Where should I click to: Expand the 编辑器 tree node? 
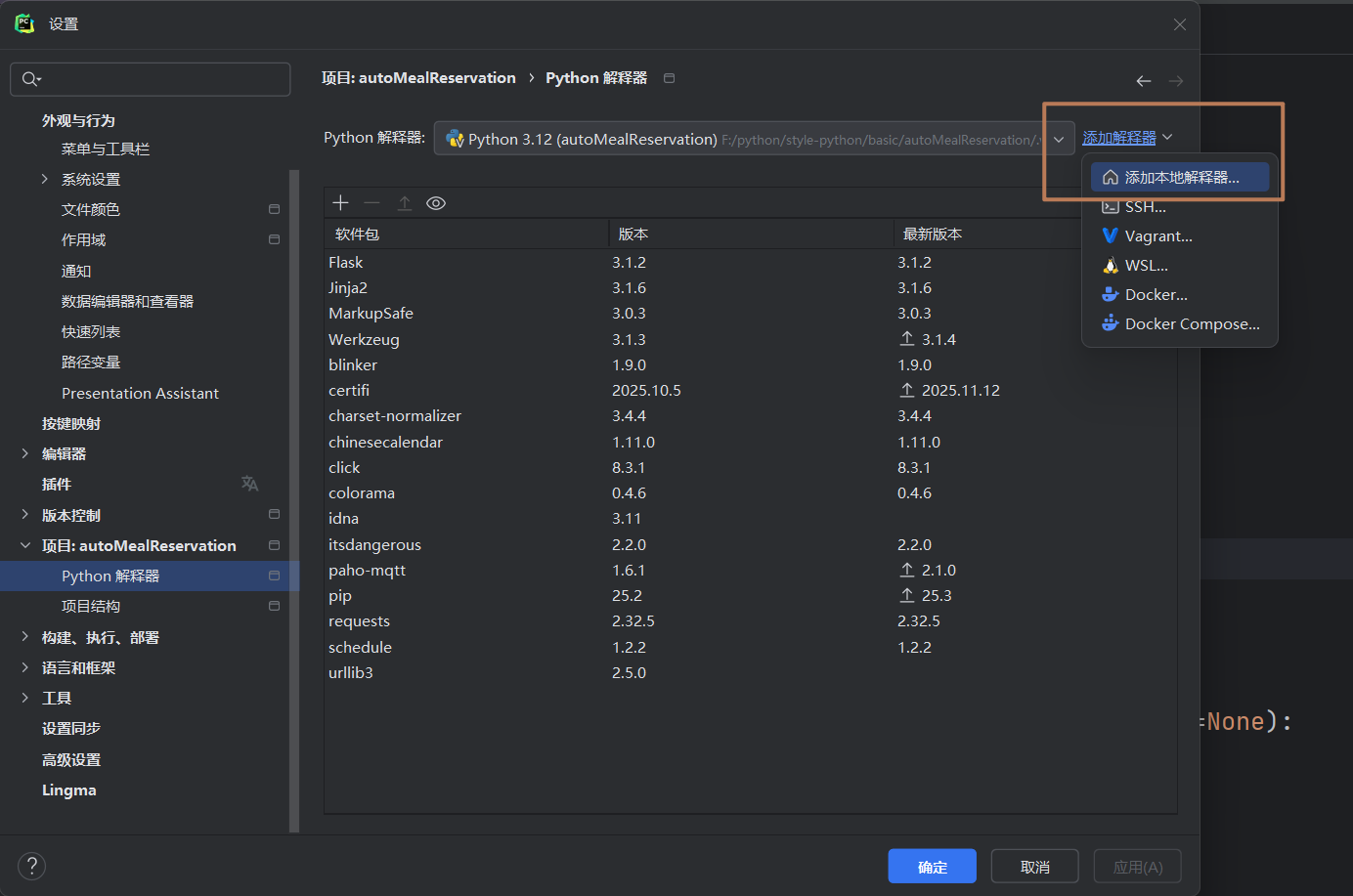coord(24,453)
